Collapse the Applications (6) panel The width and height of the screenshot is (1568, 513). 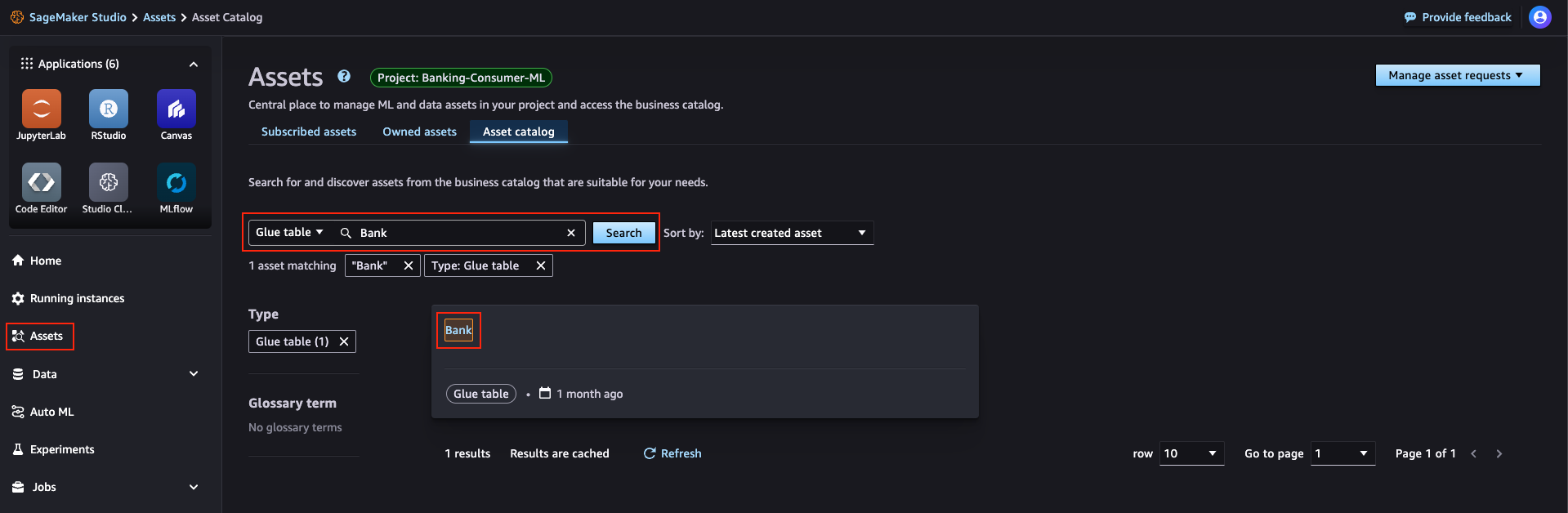tap(194, 65)
